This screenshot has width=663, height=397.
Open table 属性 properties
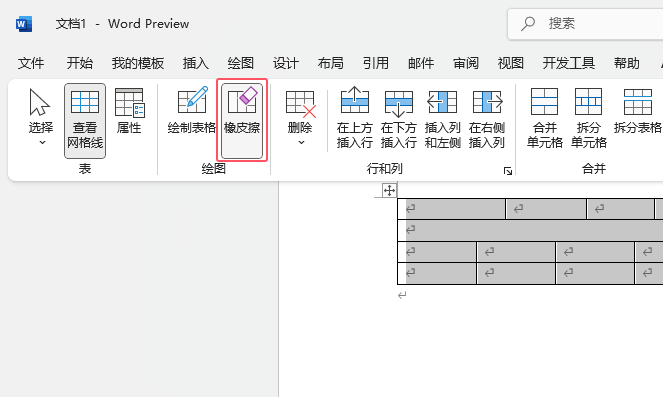[x=129, y=111]
